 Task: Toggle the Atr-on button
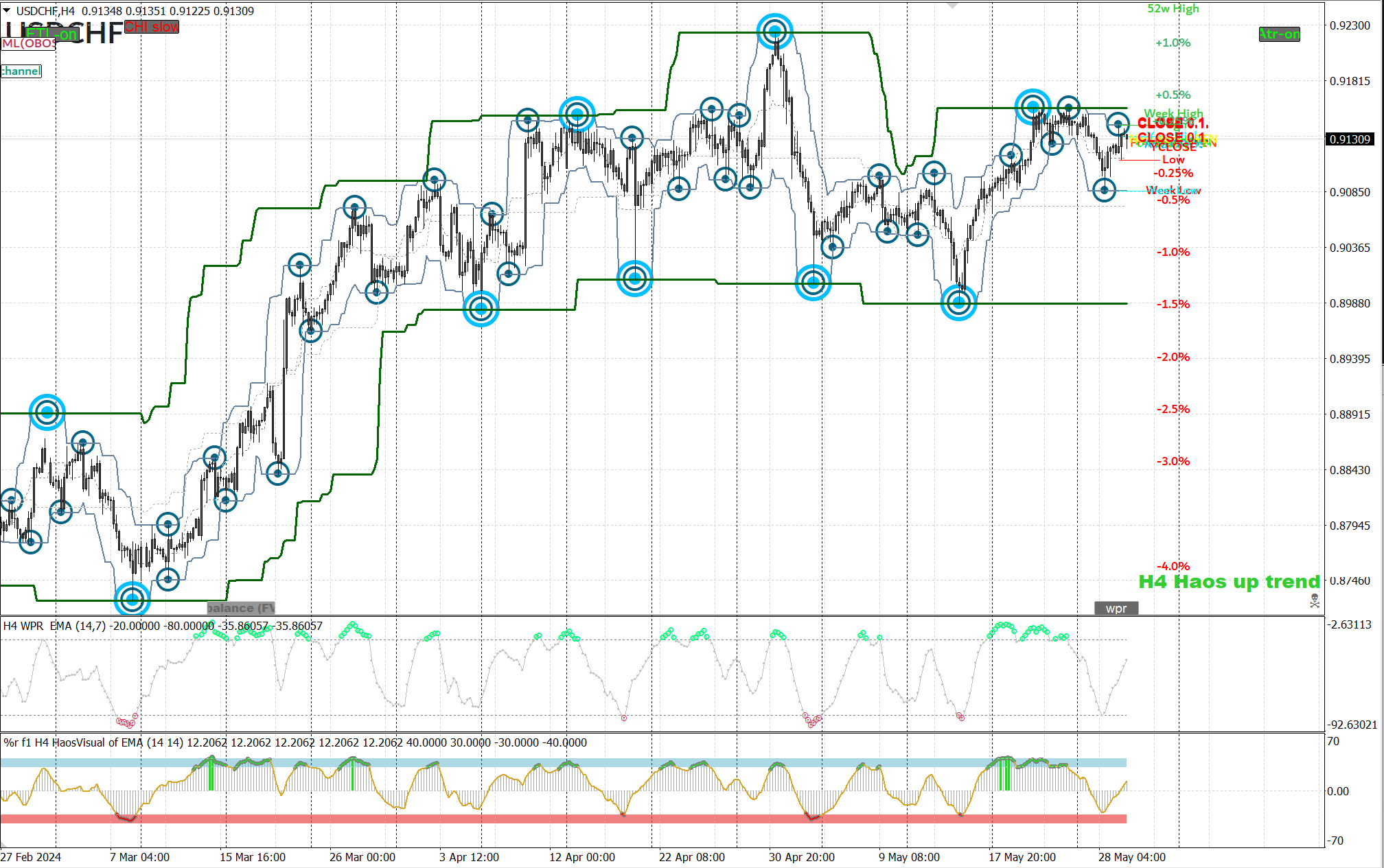pos(1279,34)
